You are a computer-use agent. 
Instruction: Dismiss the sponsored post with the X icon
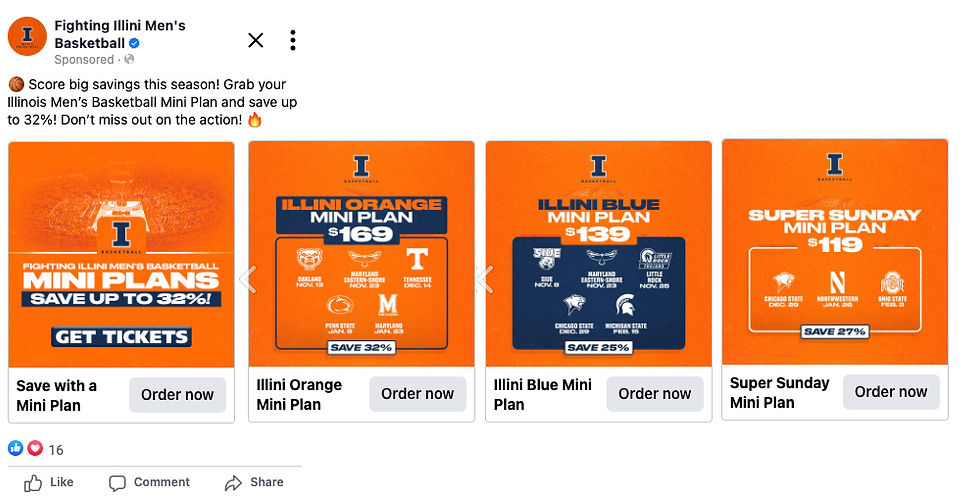256,40
